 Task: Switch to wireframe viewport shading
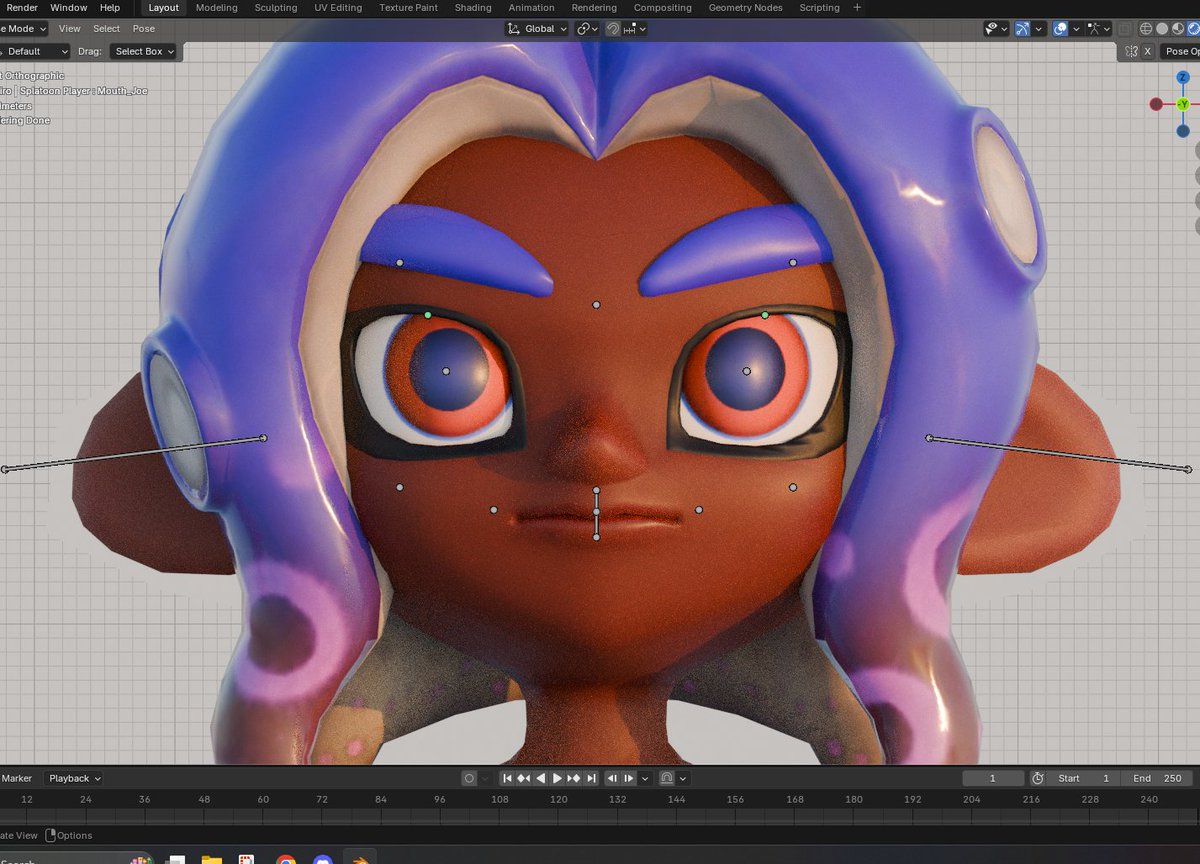(1147, 29)
